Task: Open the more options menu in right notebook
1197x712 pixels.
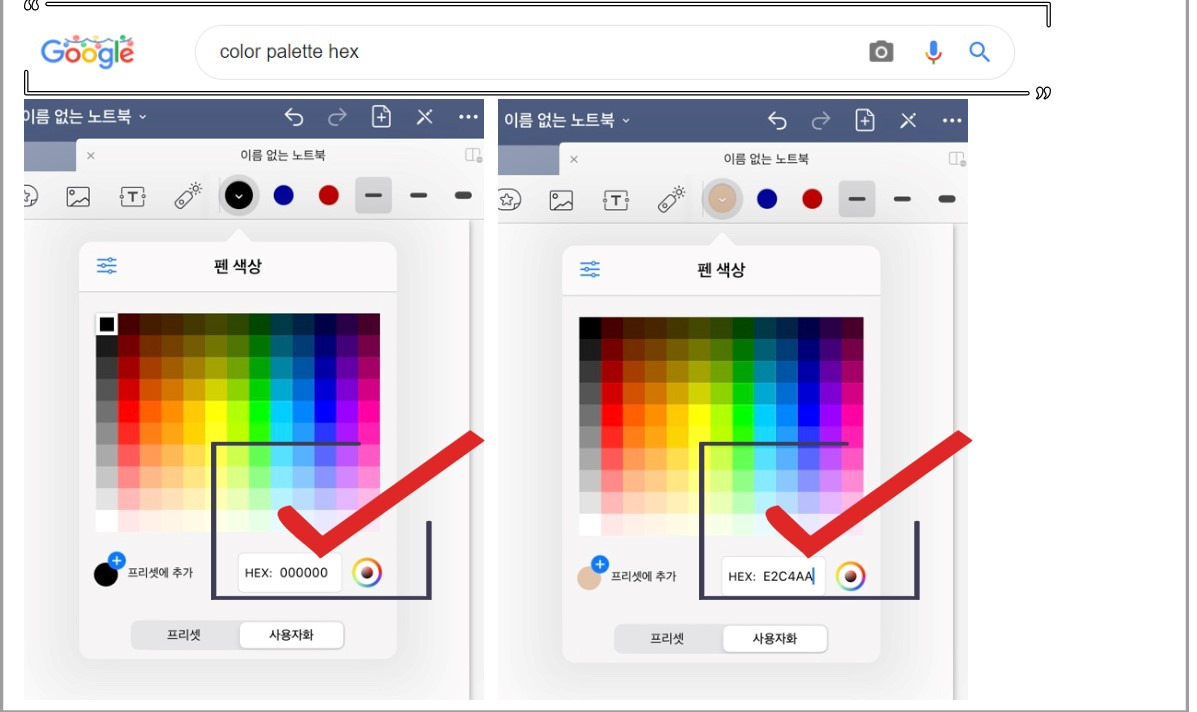Action: tap(951, 121)
